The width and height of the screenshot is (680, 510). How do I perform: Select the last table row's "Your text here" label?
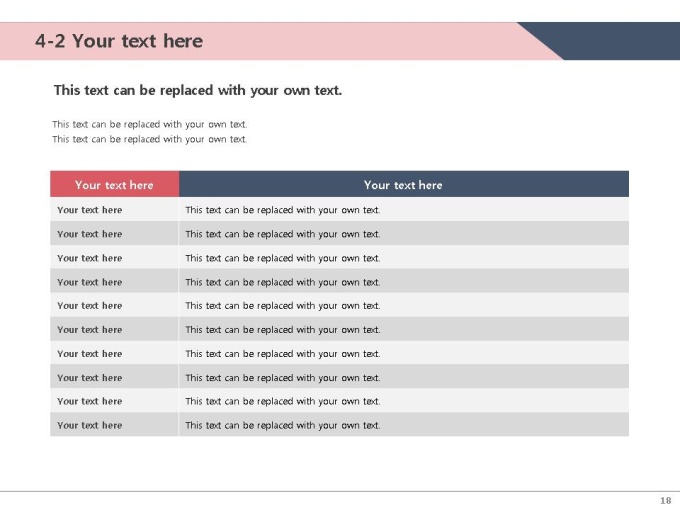coord(90,425)
